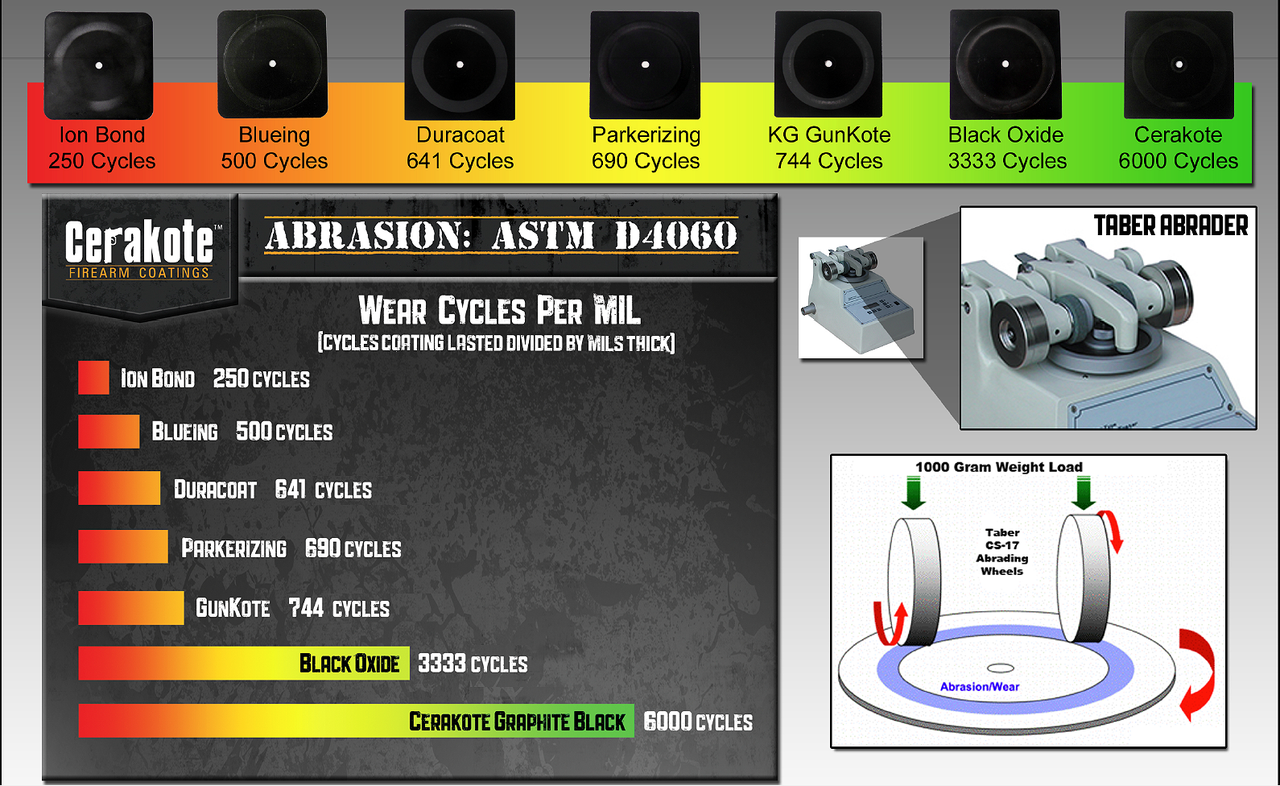1280x786 pixels.
Task: Click "Blueing" name under its sample thumbnail
Action: tap(274, 135)
